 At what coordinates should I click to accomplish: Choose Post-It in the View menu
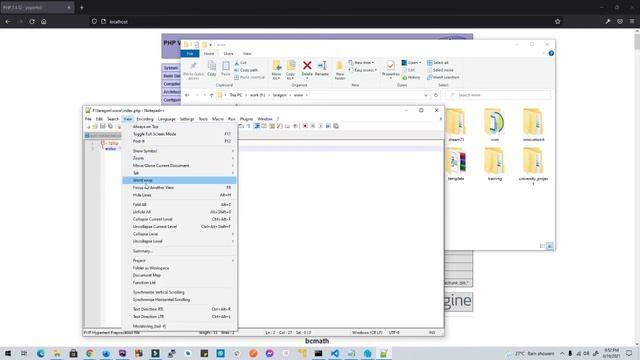179,141
